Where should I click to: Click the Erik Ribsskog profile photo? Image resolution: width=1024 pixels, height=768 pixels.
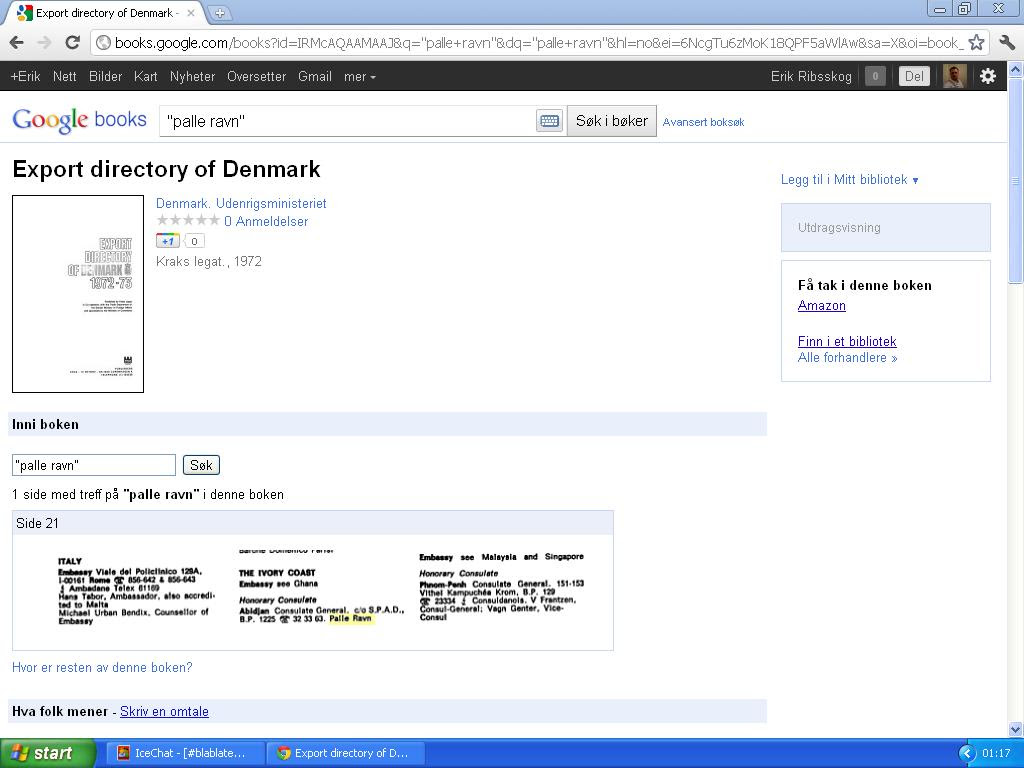[x=954, y=76]
